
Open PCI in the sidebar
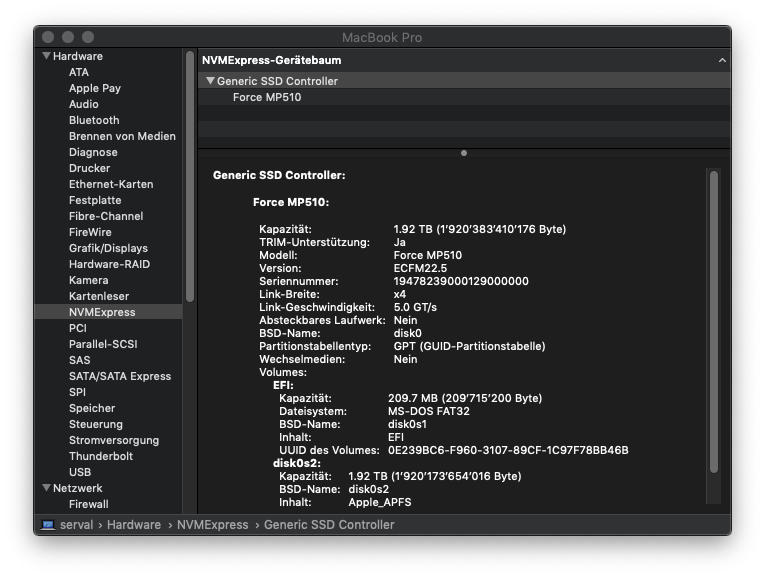pyautogui.click(x=78, y=328)
